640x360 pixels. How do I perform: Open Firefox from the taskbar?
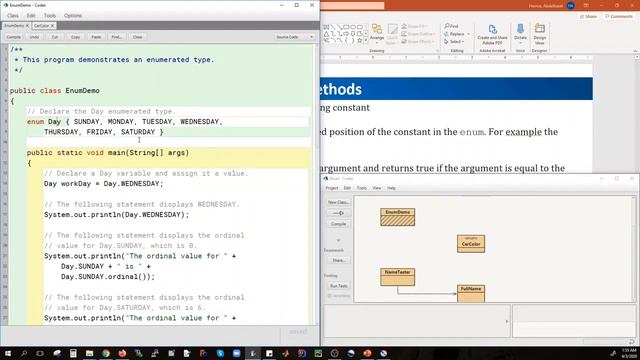(122, 353)
